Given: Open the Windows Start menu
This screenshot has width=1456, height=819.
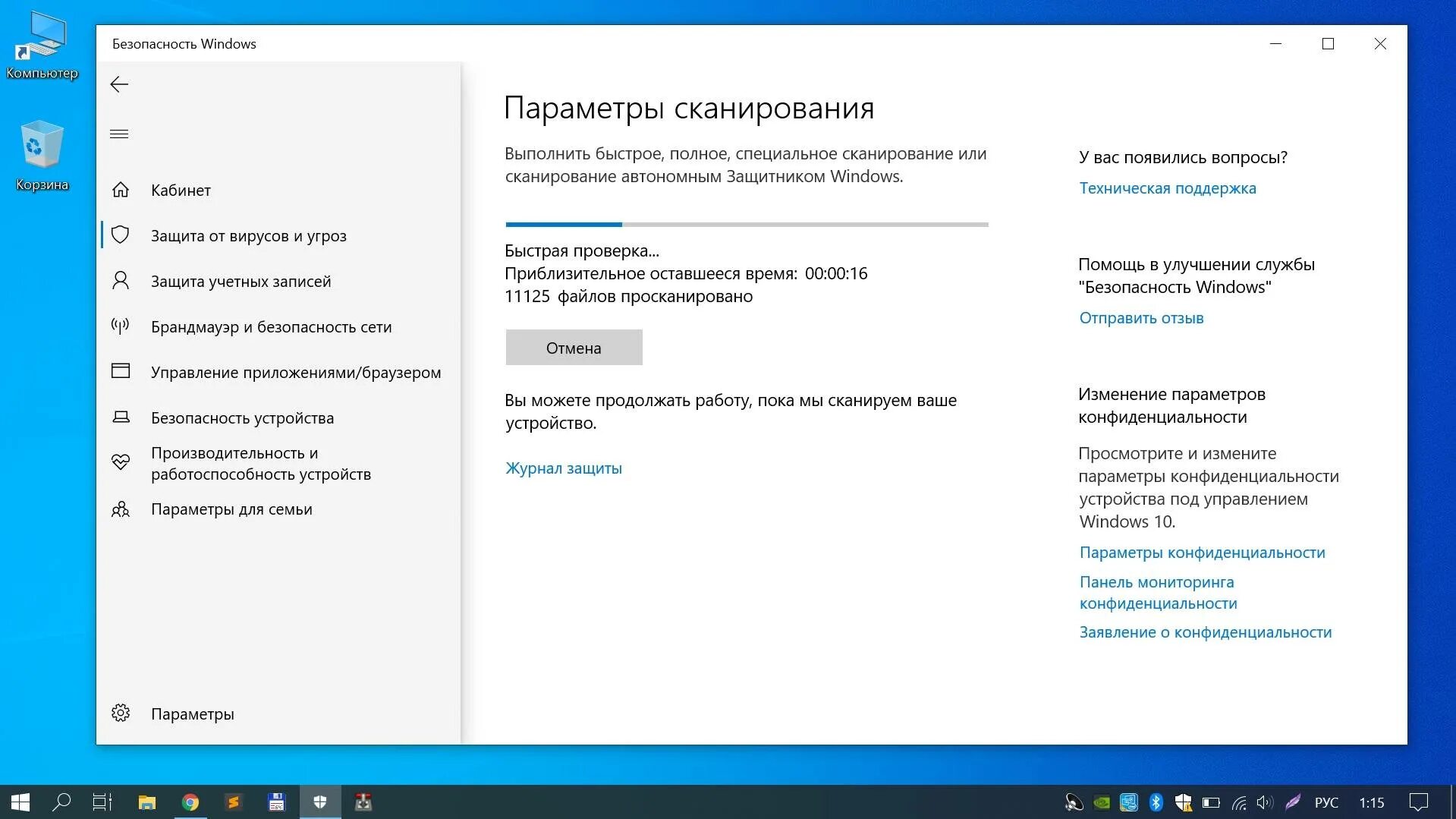Looking at the screenshot, I should [20, 802].
